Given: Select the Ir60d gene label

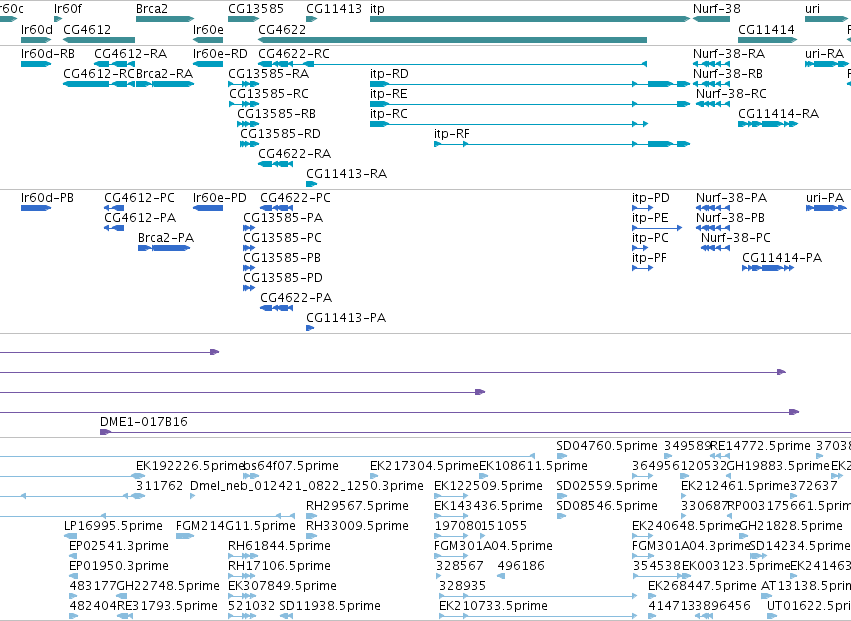Looking at the screenshot, I should [37, 29].
